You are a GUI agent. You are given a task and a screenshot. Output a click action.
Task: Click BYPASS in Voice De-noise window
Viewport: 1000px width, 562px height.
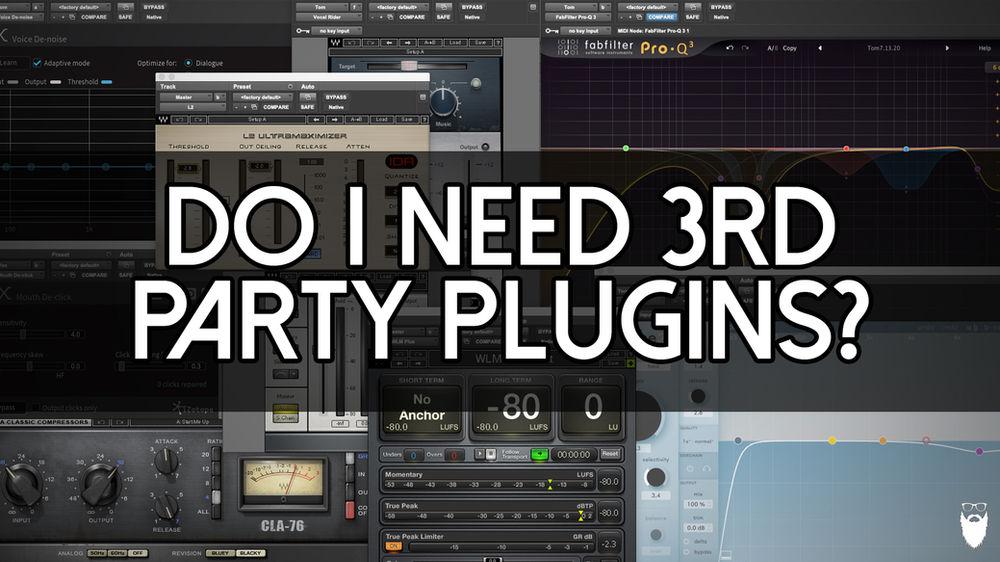point(154,7)
